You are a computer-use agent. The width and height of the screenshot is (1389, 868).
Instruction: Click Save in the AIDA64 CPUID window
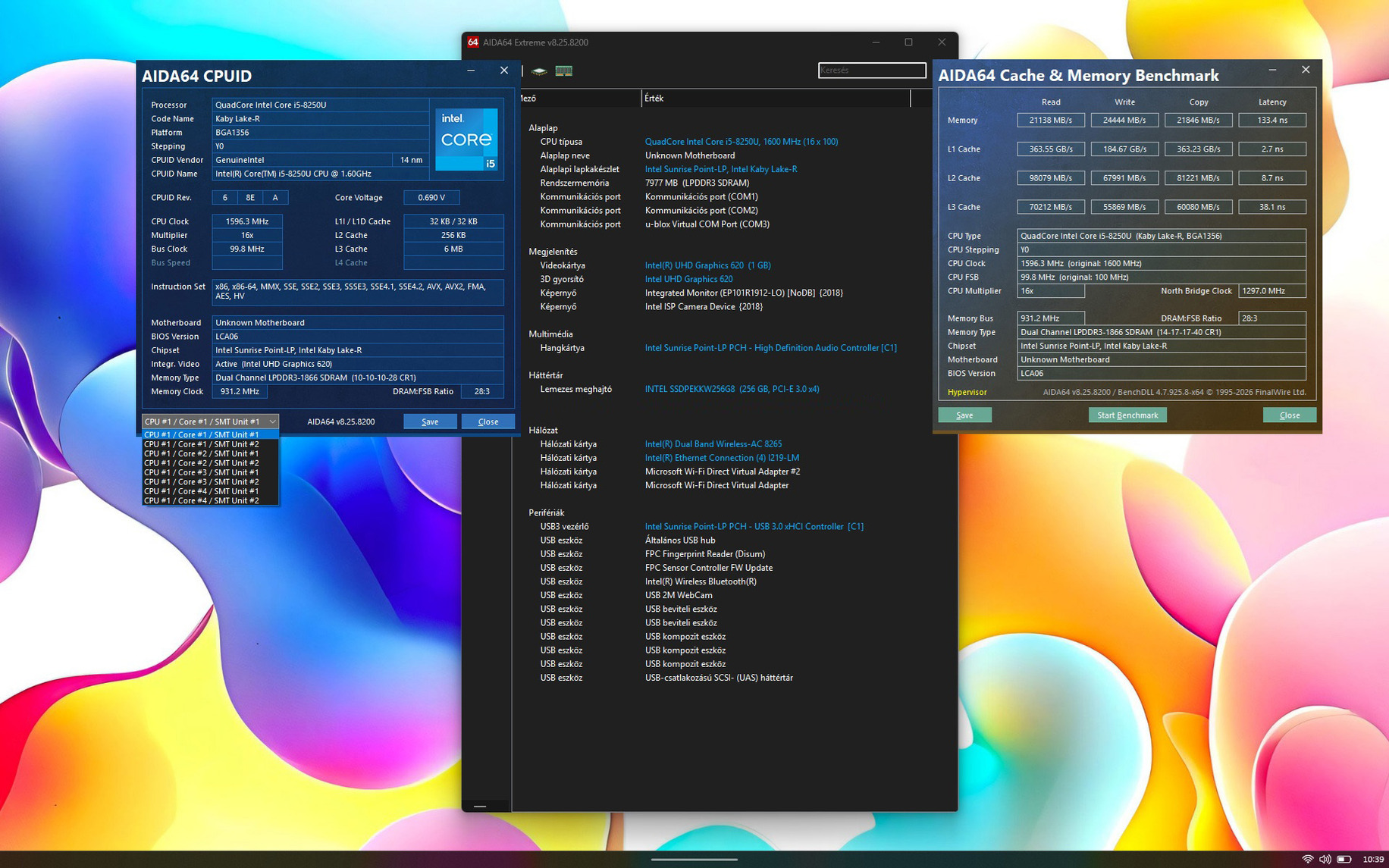pos(430,421)
